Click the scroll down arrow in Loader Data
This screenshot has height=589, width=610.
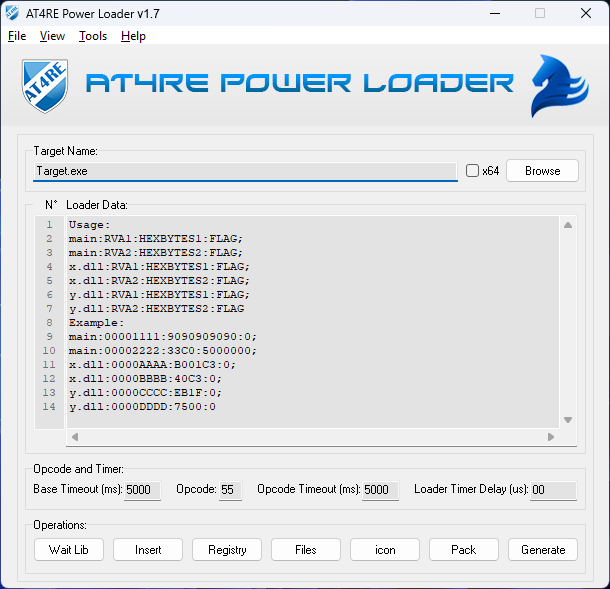coord(568,420)
